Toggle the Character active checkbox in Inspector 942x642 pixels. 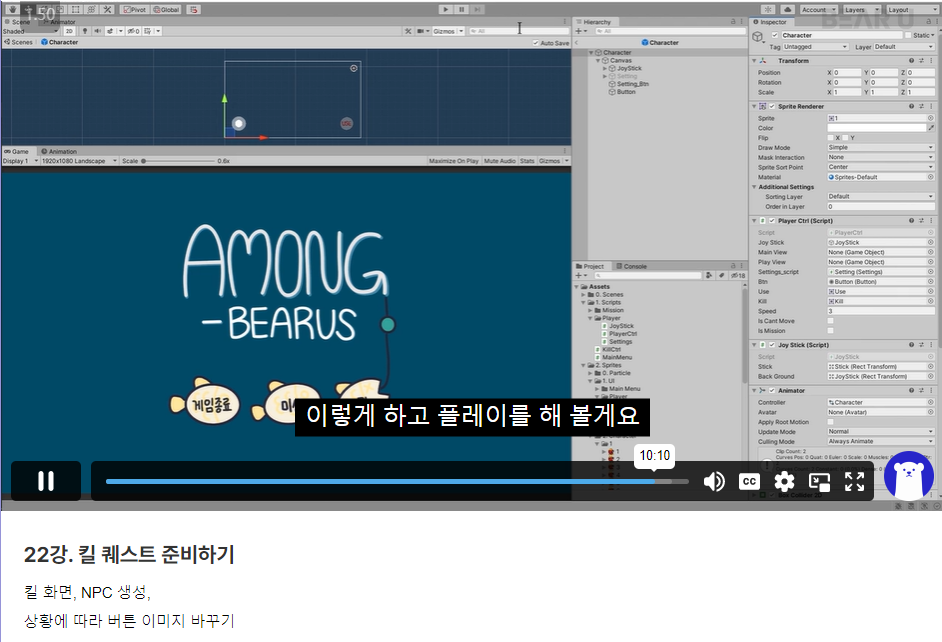pyautogui.click(x=775, y=35)
